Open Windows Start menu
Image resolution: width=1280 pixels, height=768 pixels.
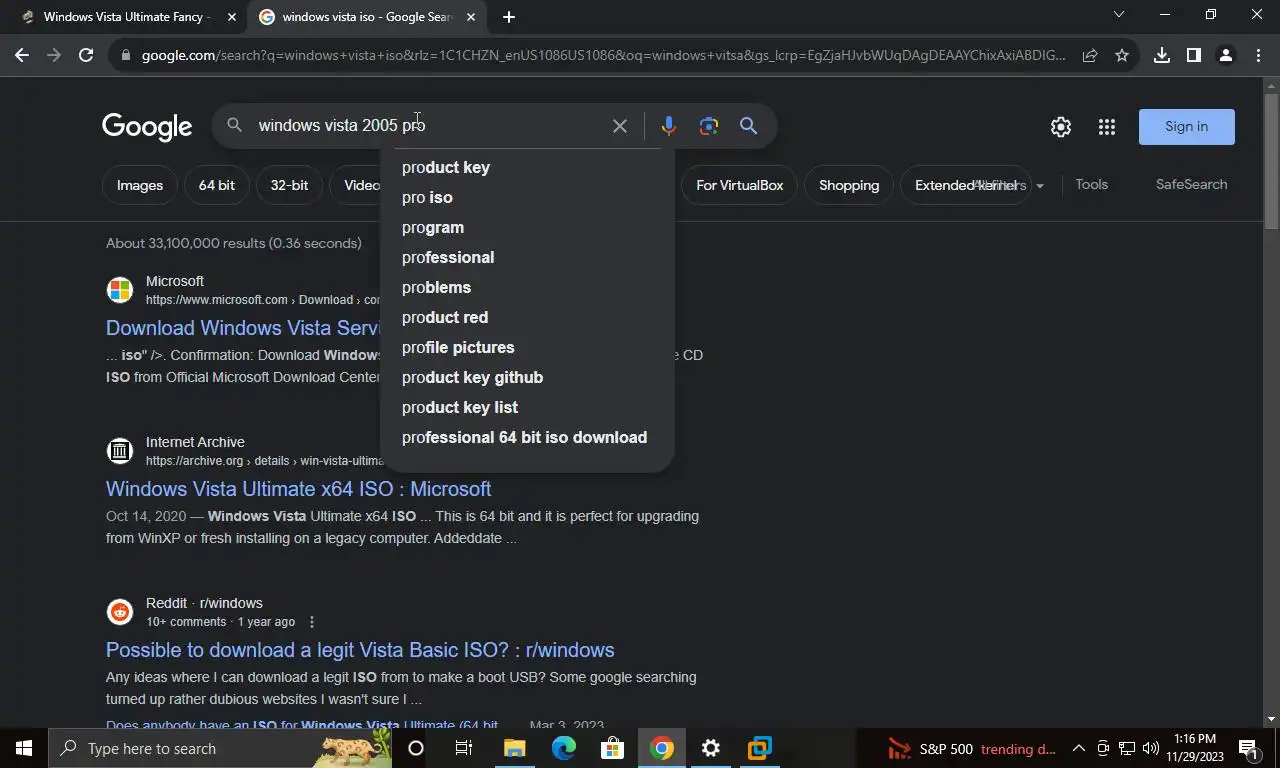[24, 748]
